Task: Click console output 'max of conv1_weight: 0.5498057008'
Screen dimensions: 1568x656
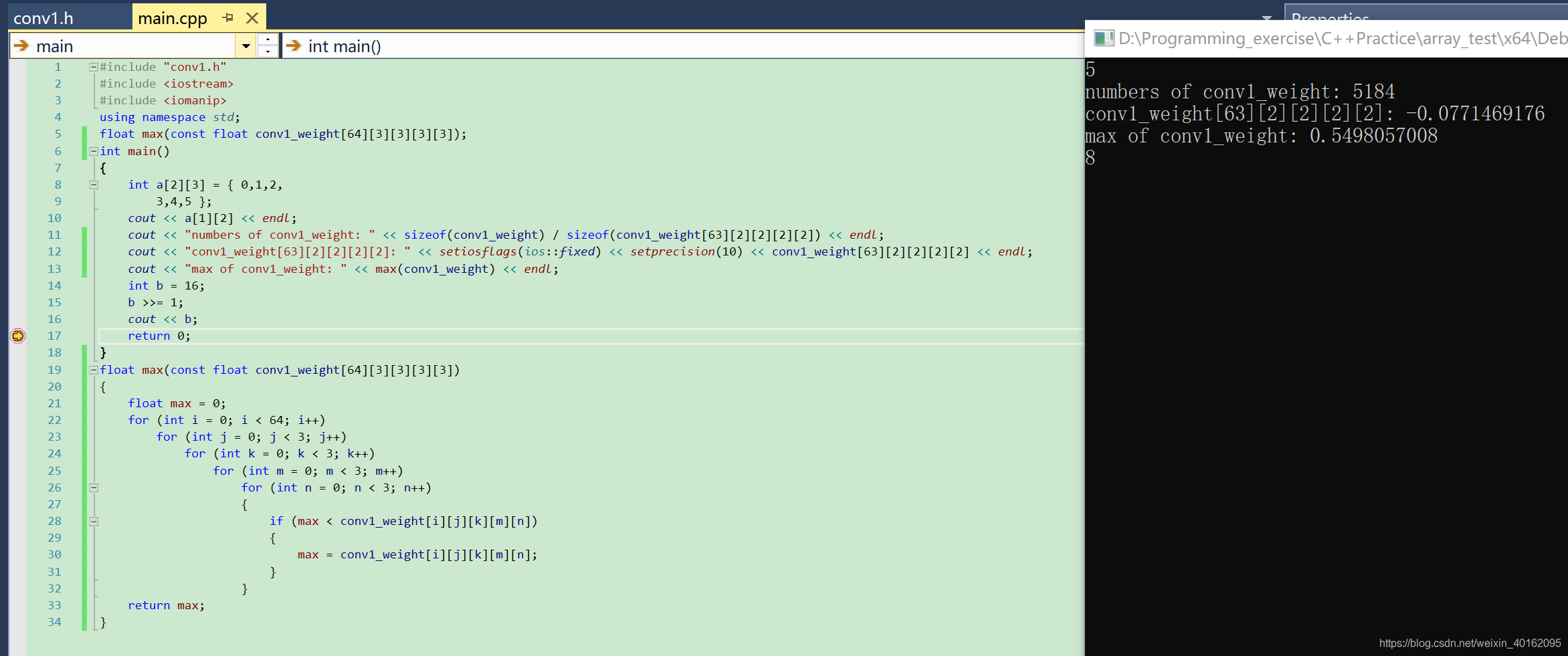Action: (x=1262, y=136)
